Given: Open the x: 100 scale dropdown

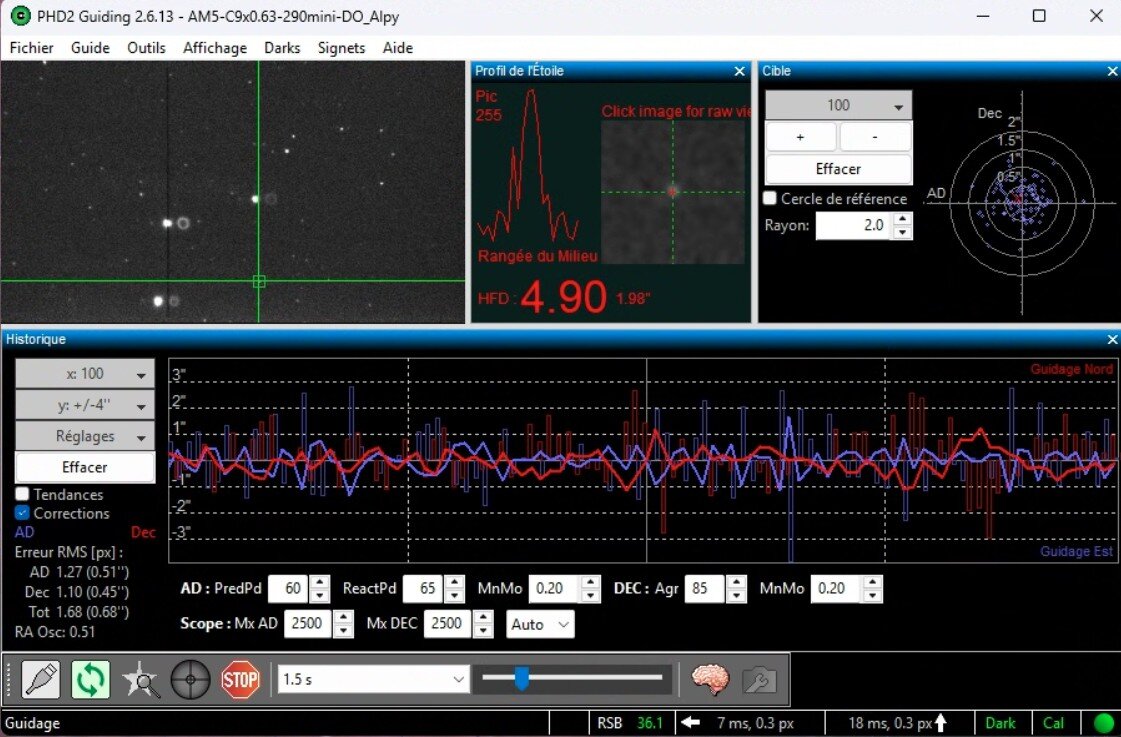Looking at the screenshot, I should 85,374.
